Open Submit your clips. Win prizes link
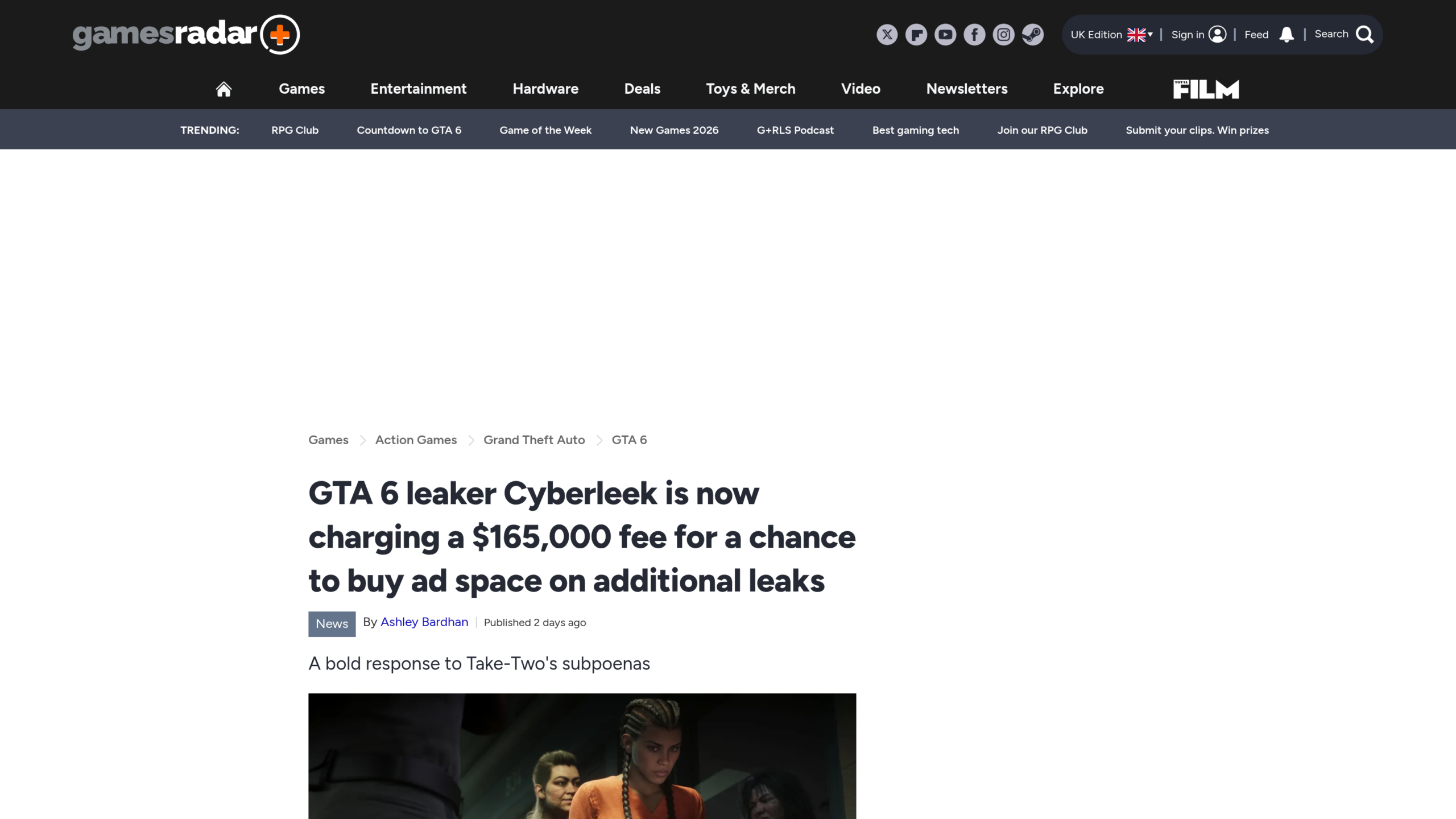1456x819 pixels. (x=1197, y=130)
